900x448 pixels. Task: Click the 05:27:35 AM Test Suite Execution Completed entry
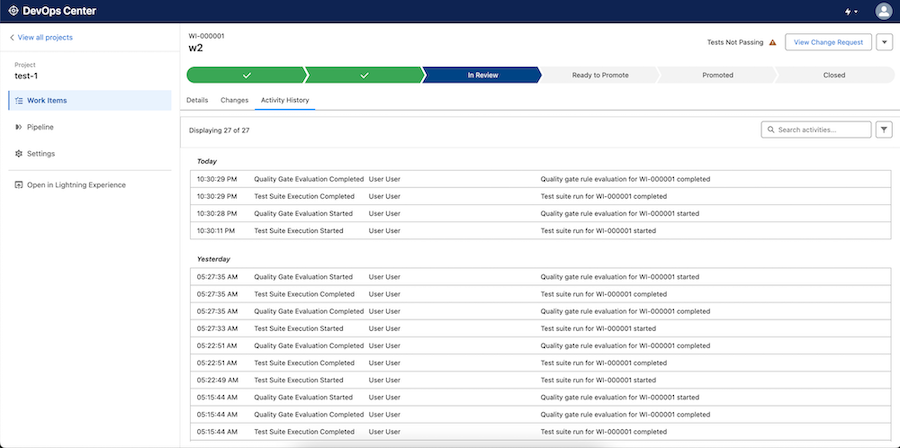[541, 294]
